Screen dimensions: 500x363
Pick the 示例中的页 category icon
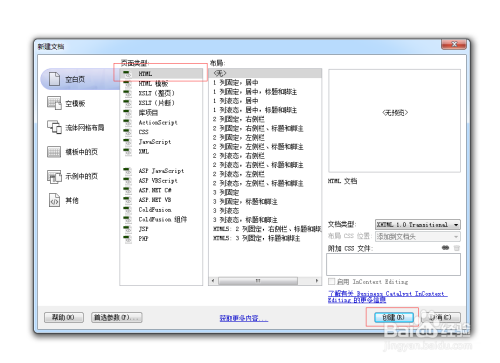point(54,176)
